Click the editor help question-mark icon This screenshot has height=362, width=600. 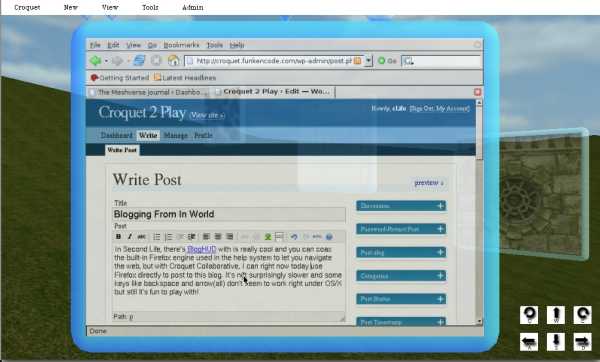point(329,237)
